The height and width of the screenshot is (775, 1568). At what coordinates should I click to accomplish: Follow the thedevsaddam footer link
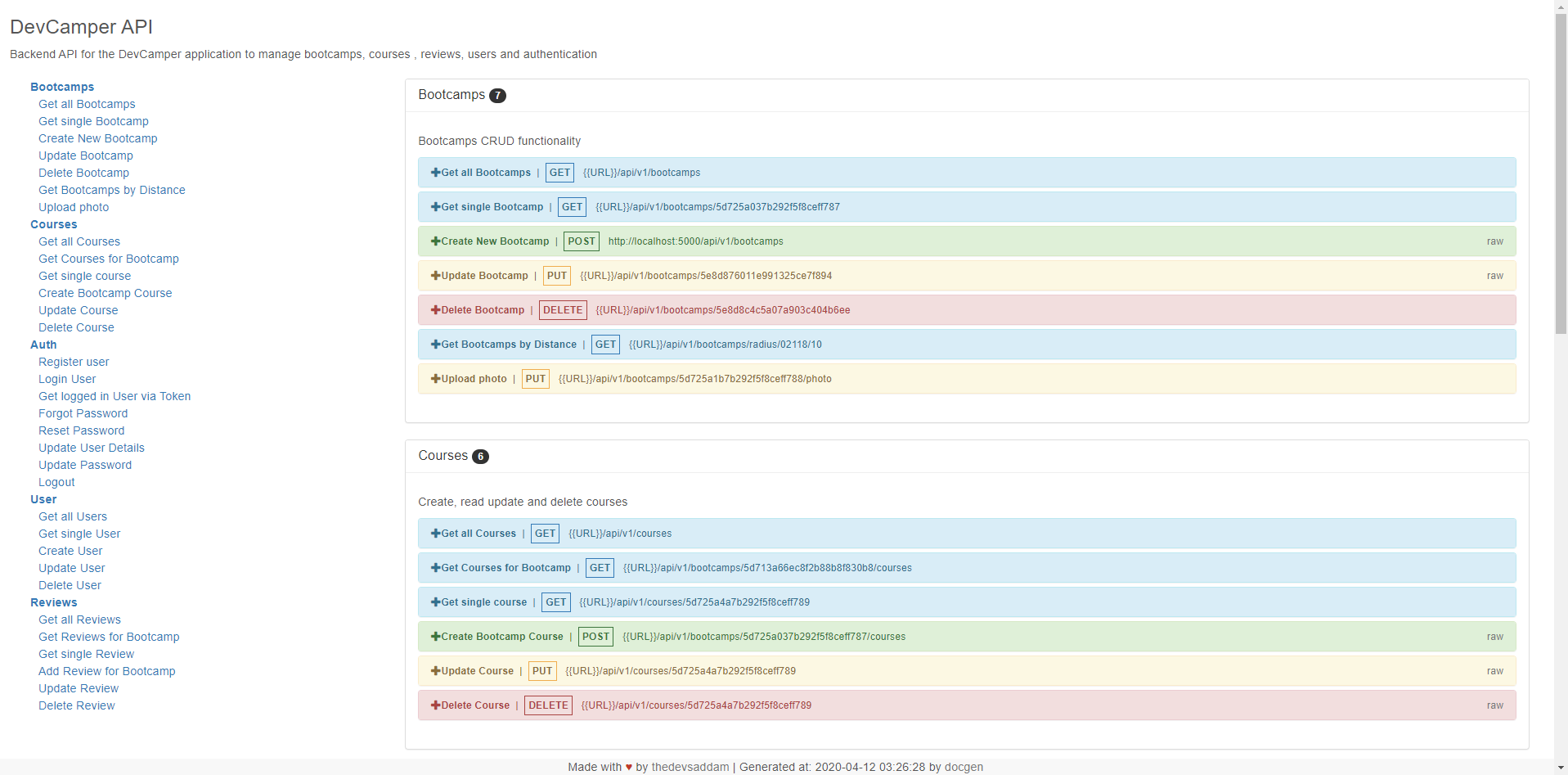690,767
